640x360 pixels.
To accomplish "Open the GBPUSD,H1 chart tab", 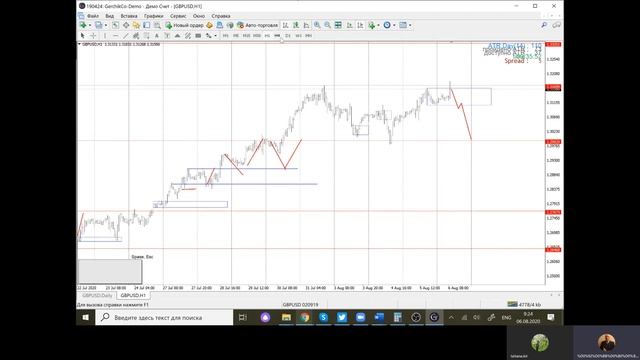I will coord(133,296).
